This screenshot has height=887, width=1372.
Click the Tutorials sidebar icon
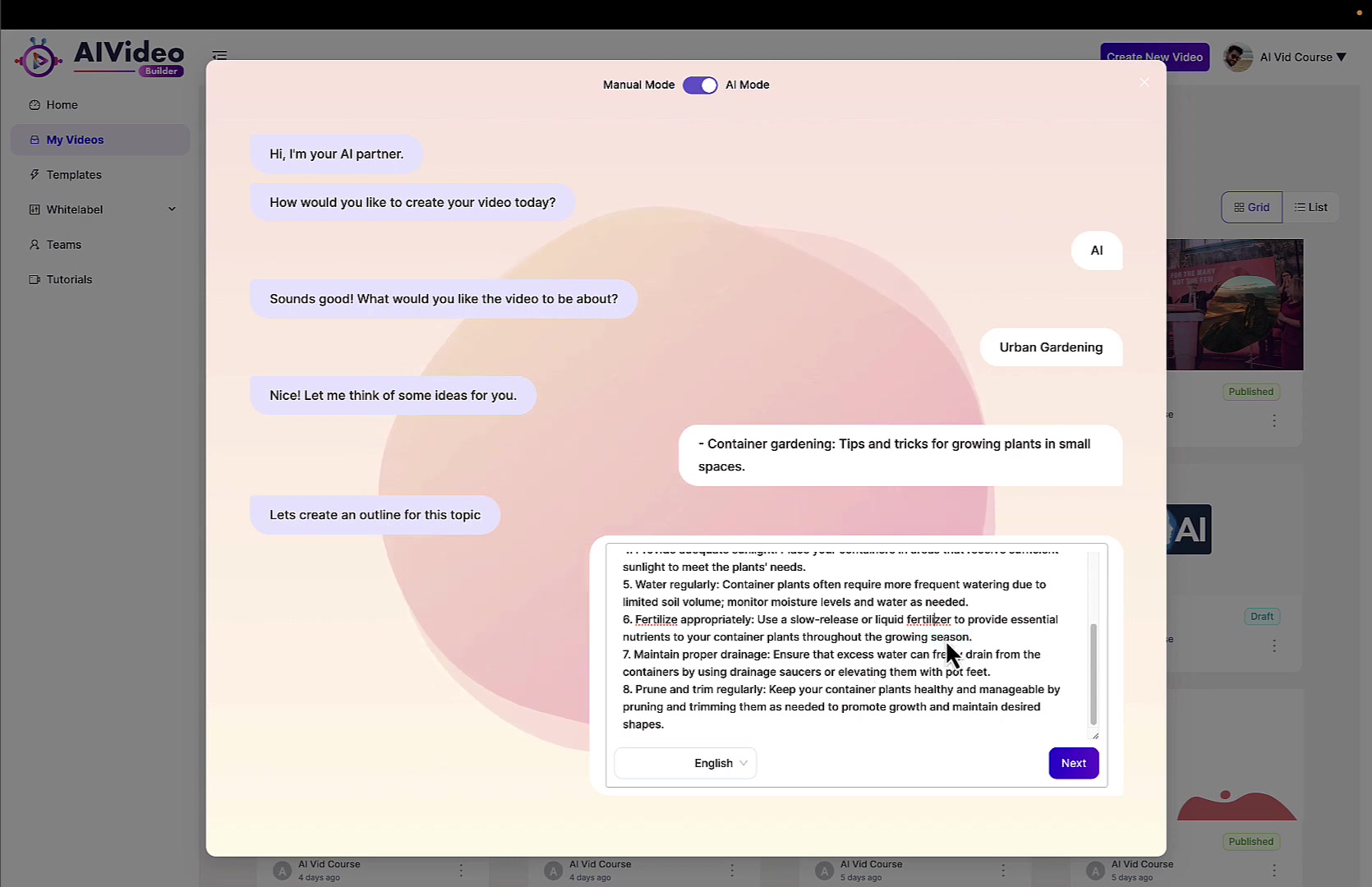35,279
